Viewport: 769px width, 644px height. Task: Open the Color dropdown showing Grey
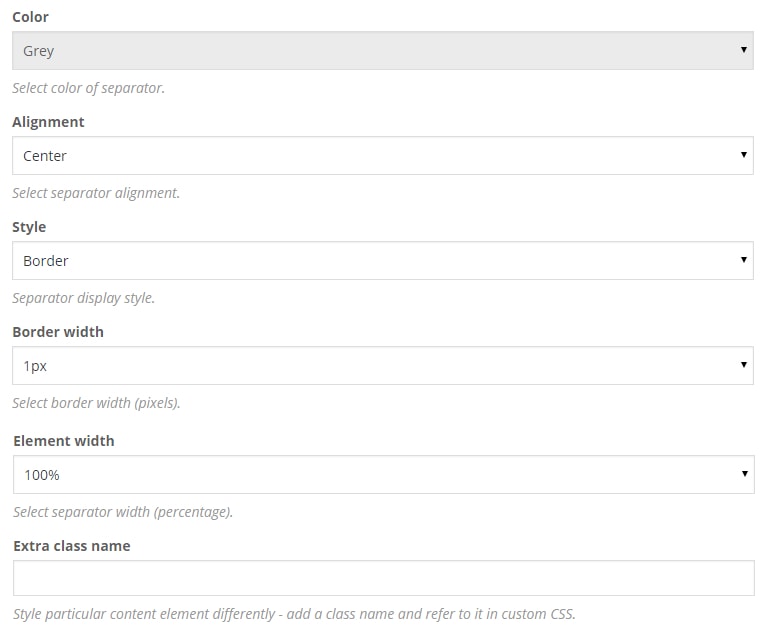382,51
